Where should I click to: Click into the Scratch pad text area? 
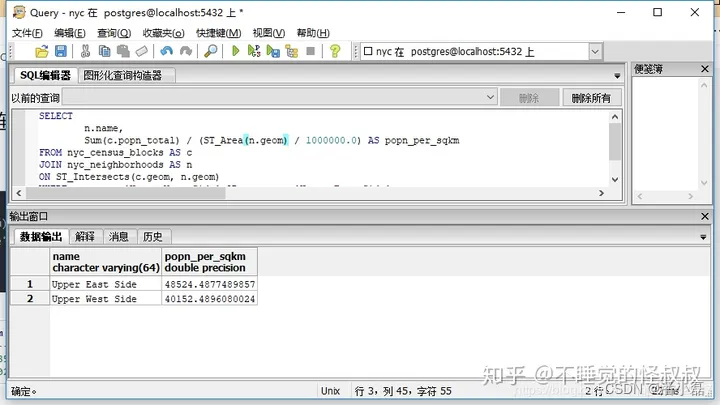(x=666, y=133)
